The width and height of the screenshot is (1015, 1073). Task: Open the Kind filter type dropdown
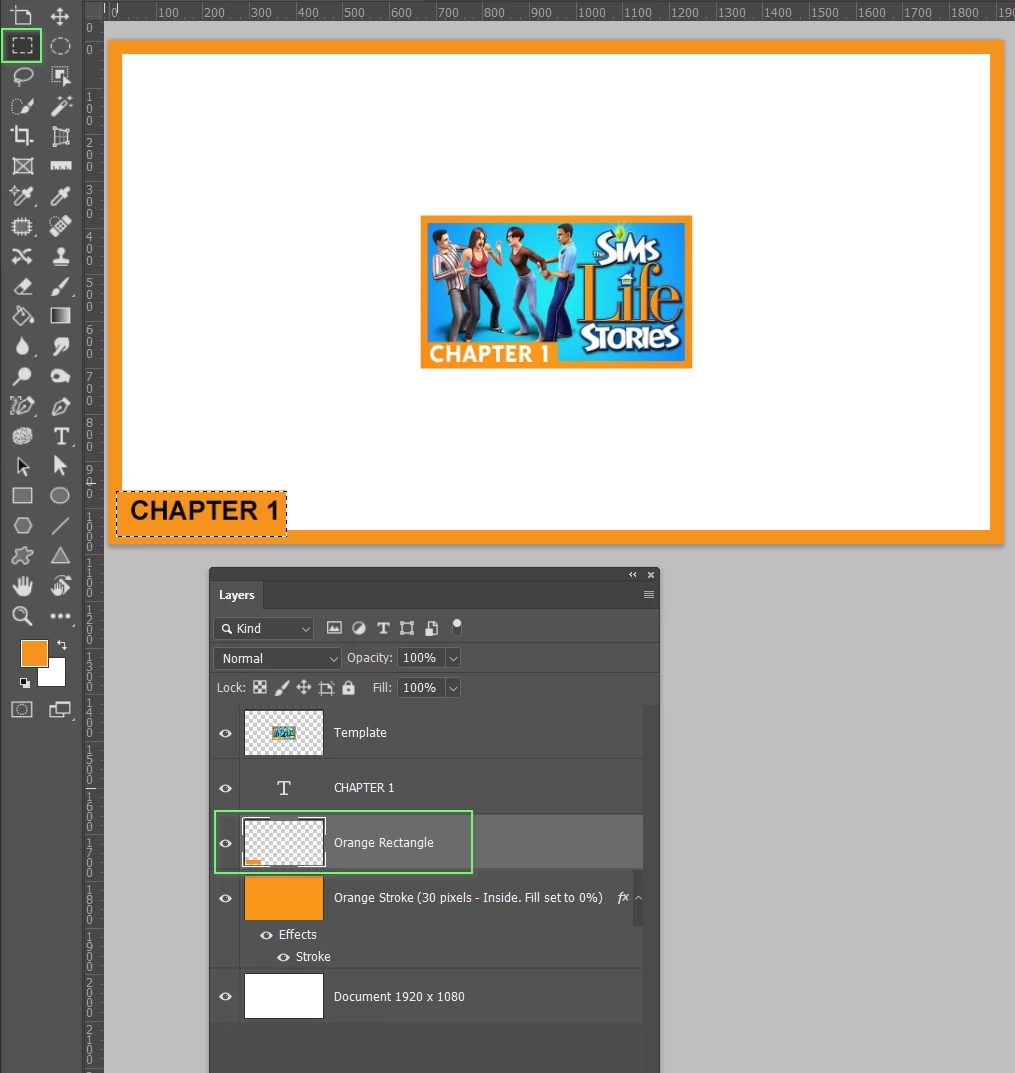tap(264, 628)
